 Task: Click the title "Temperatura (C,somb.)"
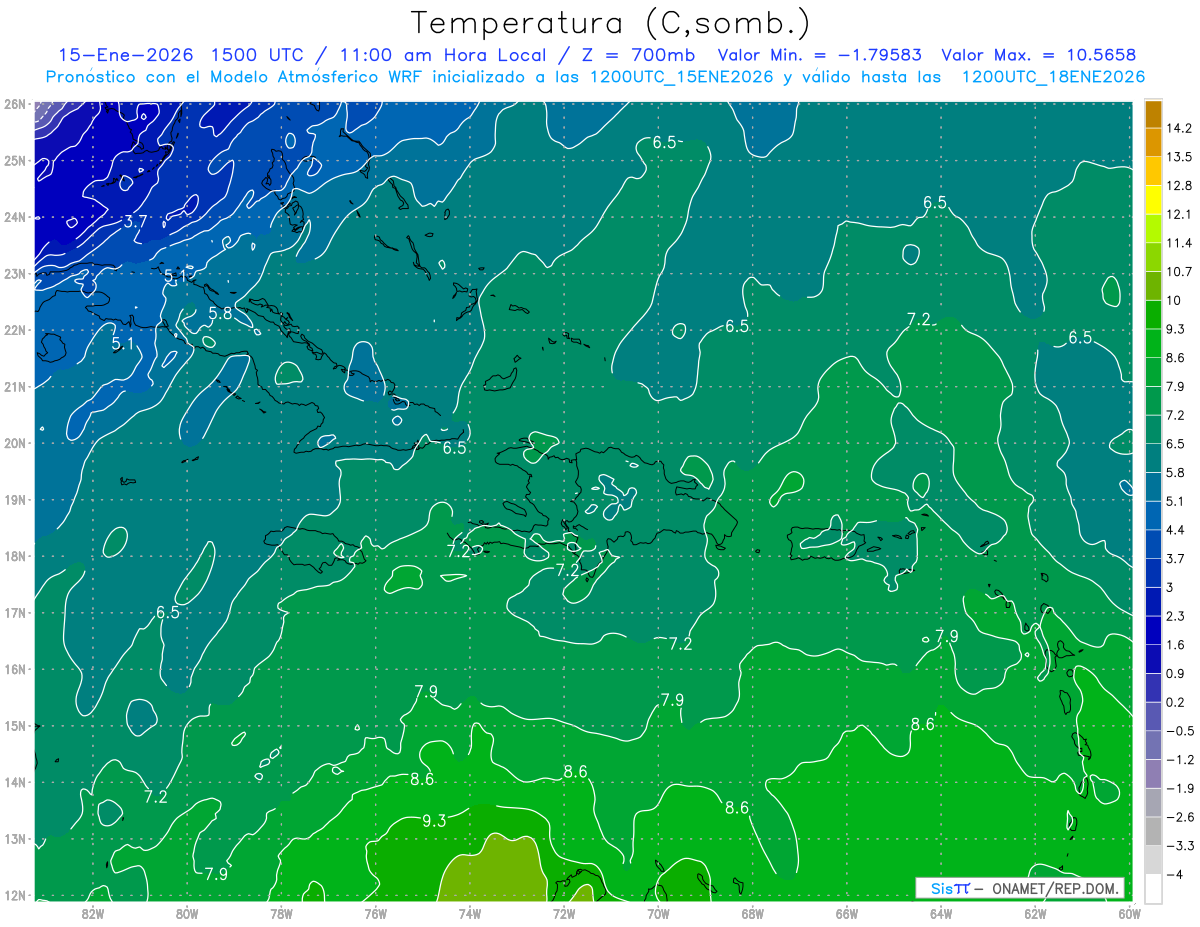[x=611, y=23]
